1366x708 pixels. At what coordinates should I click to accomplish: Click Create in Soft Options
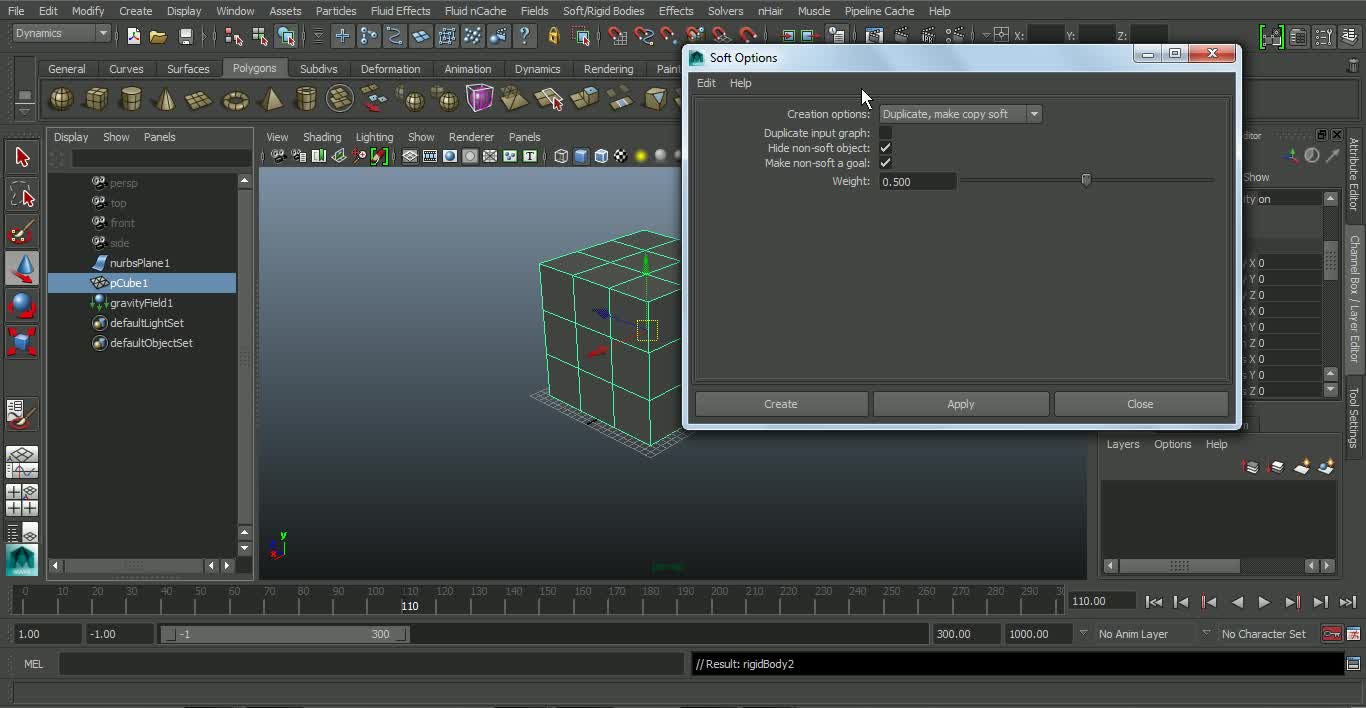[x=781, y=404]
